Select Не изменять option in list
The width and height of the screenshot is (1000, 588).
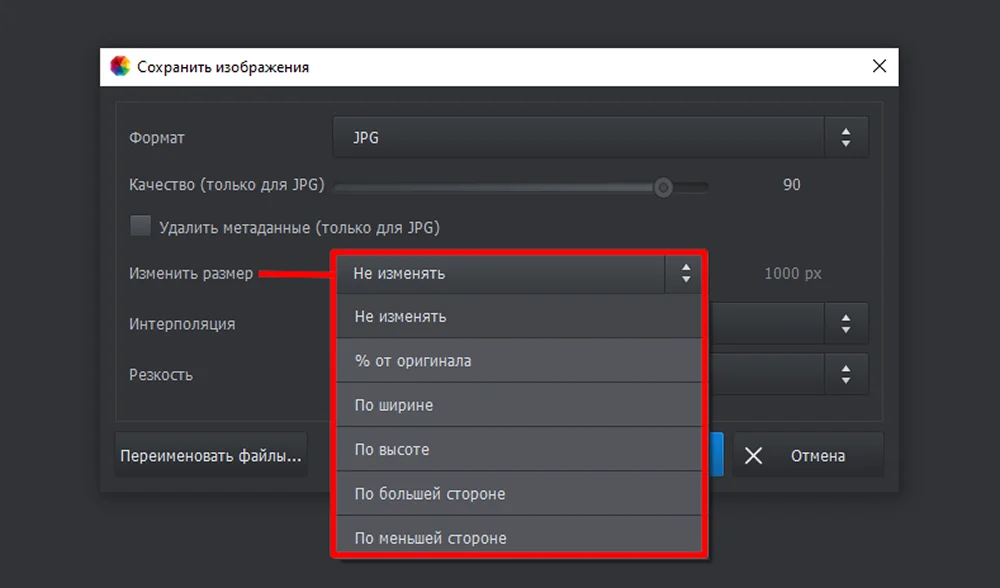point(519,316)
